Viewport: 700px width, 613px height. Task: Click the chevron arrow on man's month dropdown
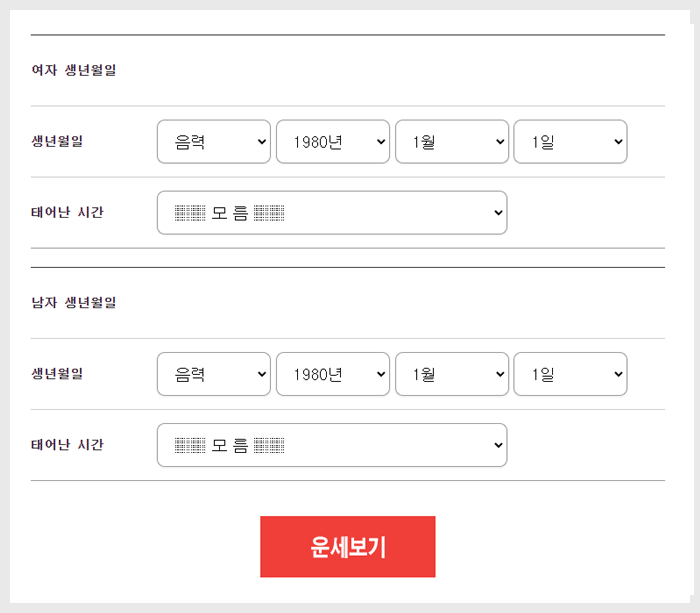click(x=500, y=374)
